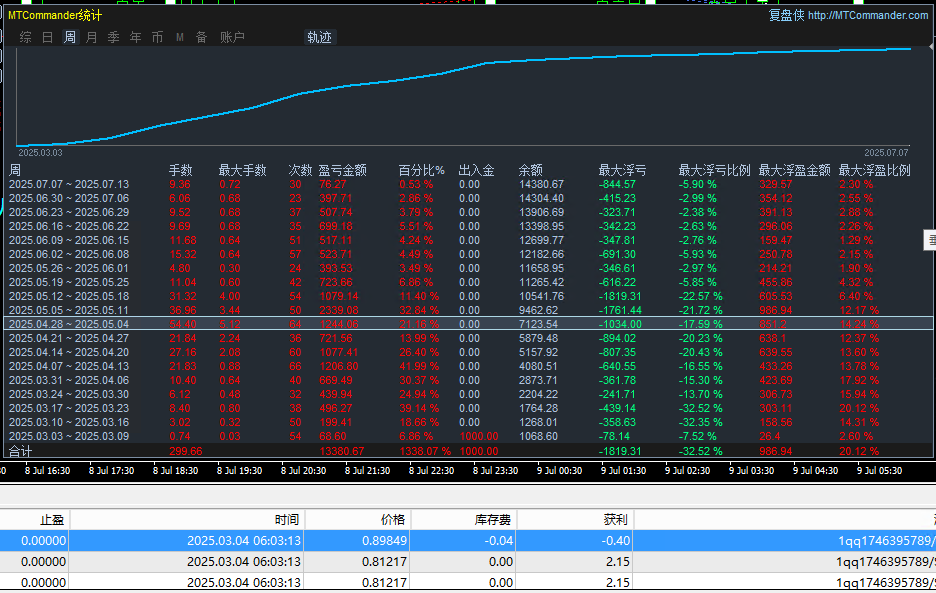Click the 复盘侠 label
Viewport: 936px width, 593px height.
coord(786,16)
